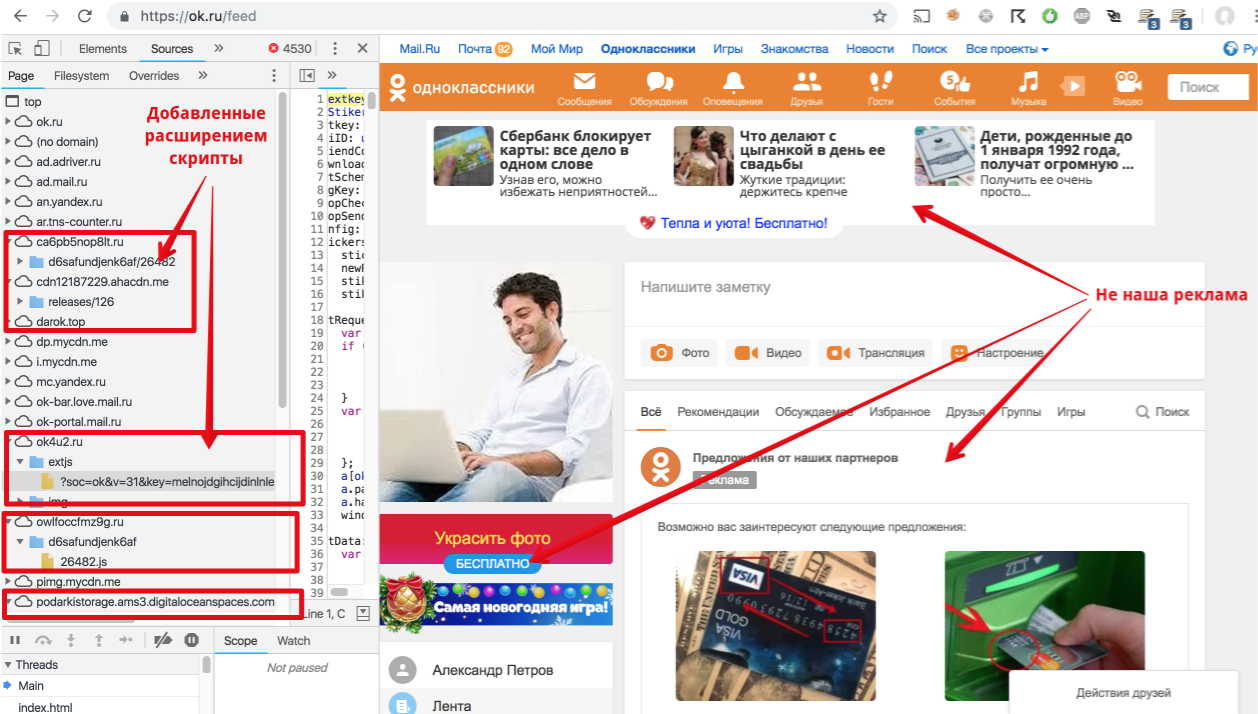Click the DevTools inspect element icon
Screen dimensions: 1258x714
click(16, 48)
